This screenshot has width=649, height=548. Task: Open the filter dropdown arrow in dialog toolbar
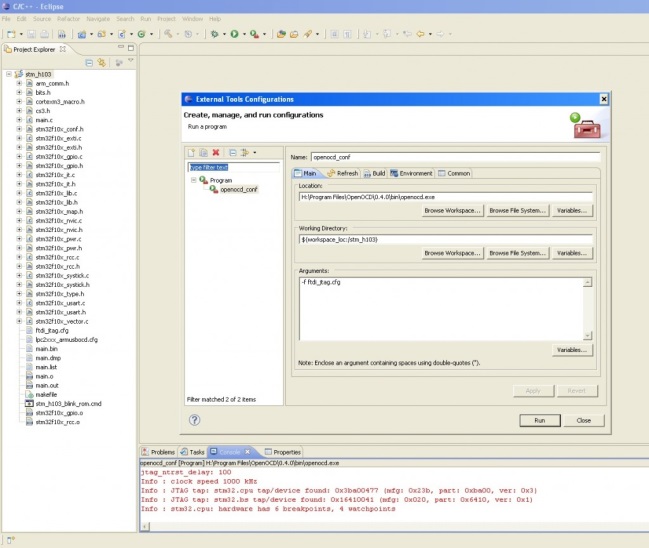click(254, 152)
